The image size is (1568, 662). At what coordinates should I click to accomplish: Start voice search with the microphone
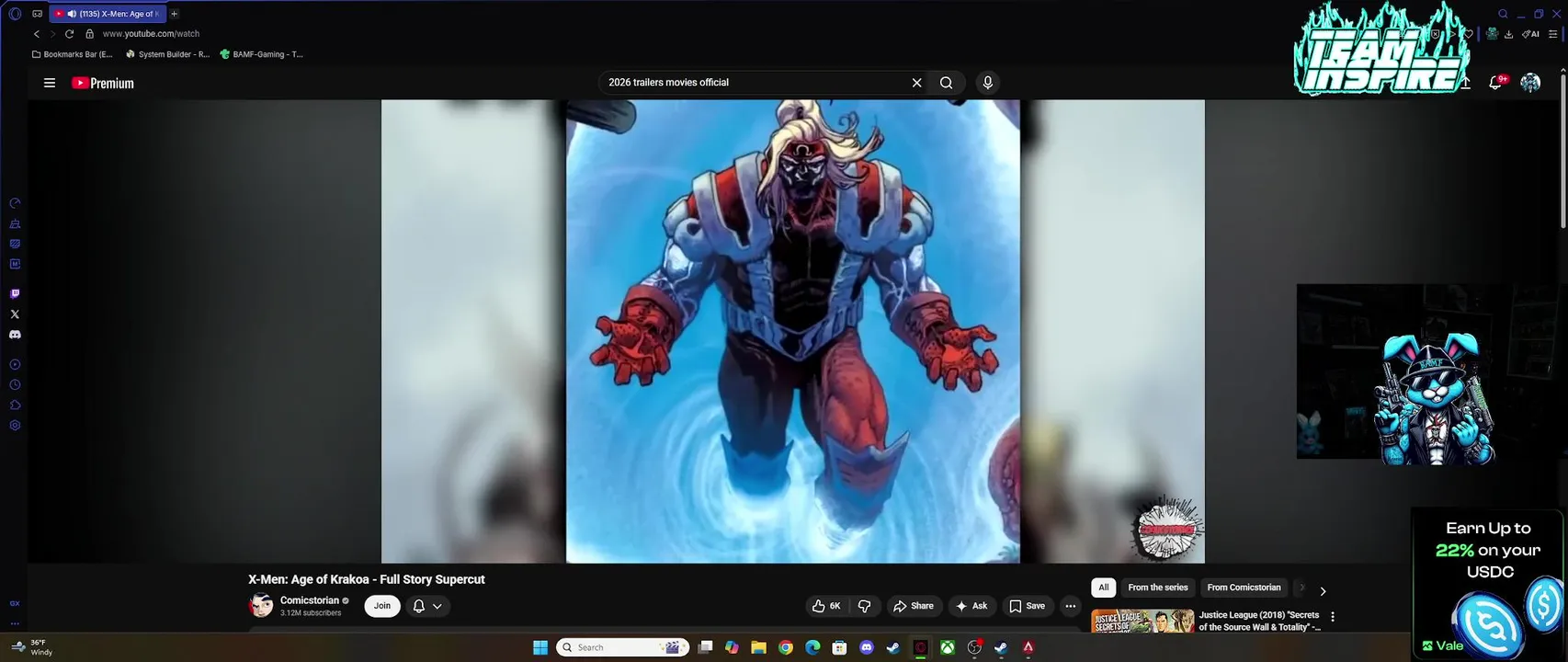click(988, 83)
